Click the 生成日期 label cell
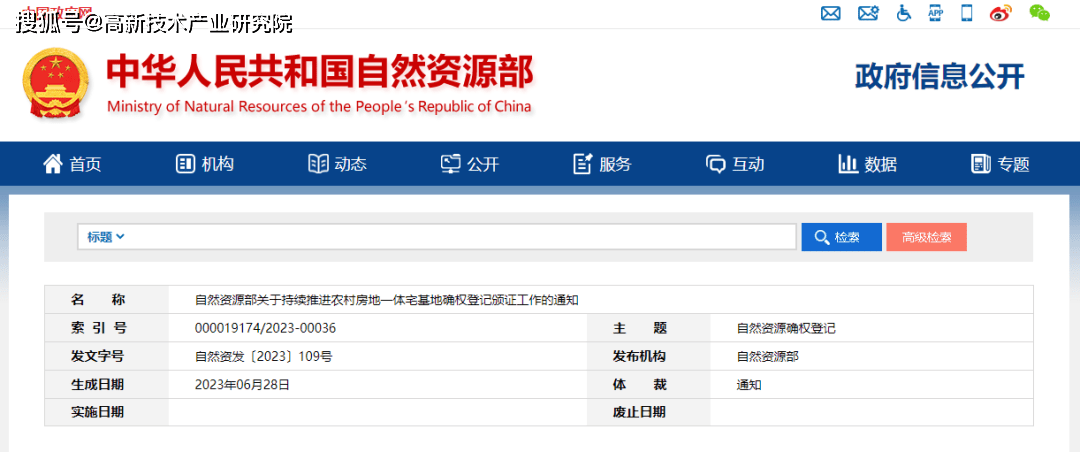Screen dimensions: 1080x452 pos(107,384)
